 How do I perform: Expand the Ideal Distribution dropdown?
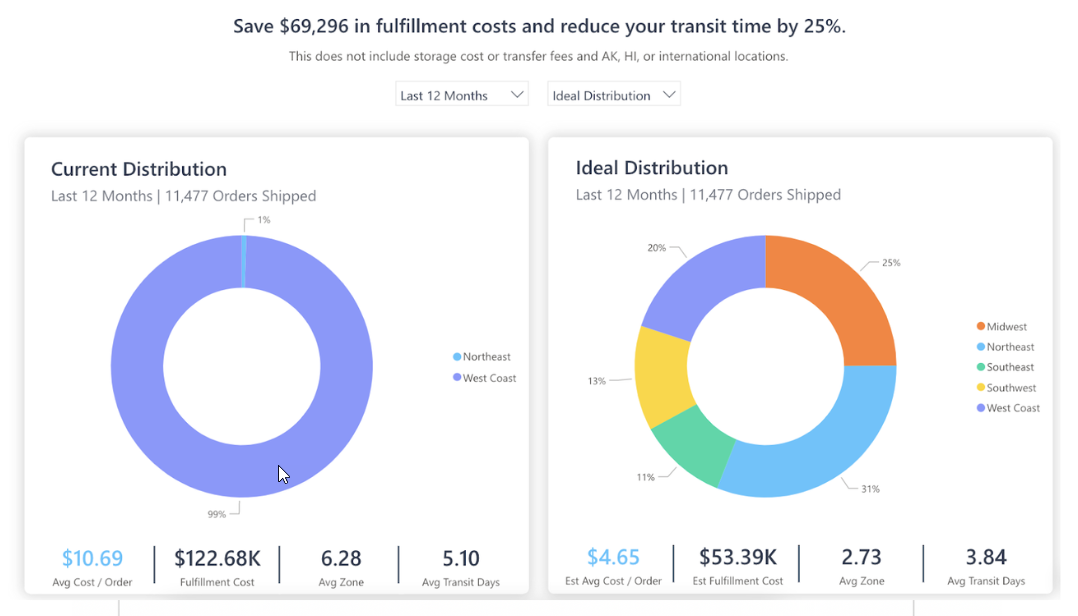pos(614,95)
